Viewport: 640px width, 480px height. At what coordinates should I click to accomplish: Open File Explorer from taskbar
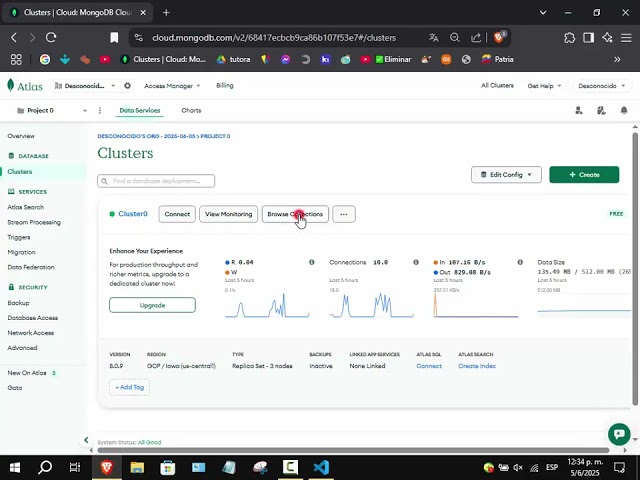click(137, 467)
